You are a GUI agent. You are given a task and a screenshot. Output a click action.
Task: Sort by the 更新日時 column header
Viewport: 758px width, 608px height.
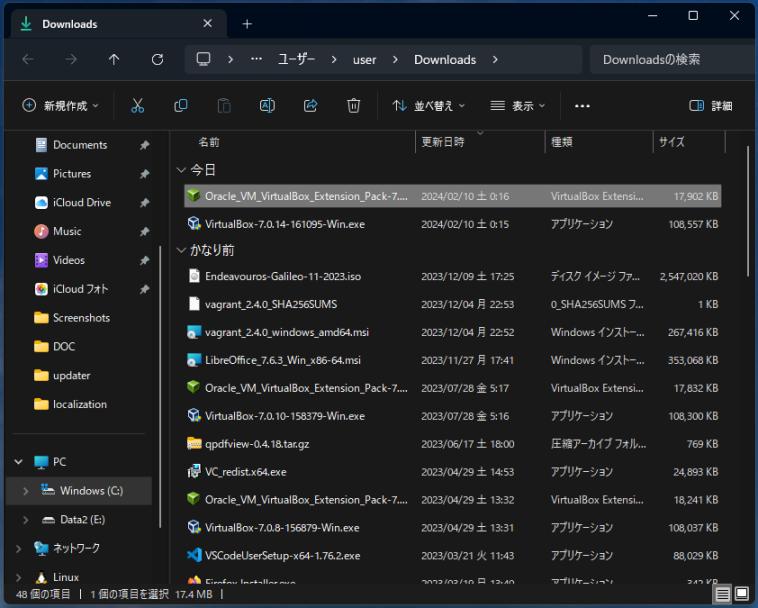tap(480, 142)
